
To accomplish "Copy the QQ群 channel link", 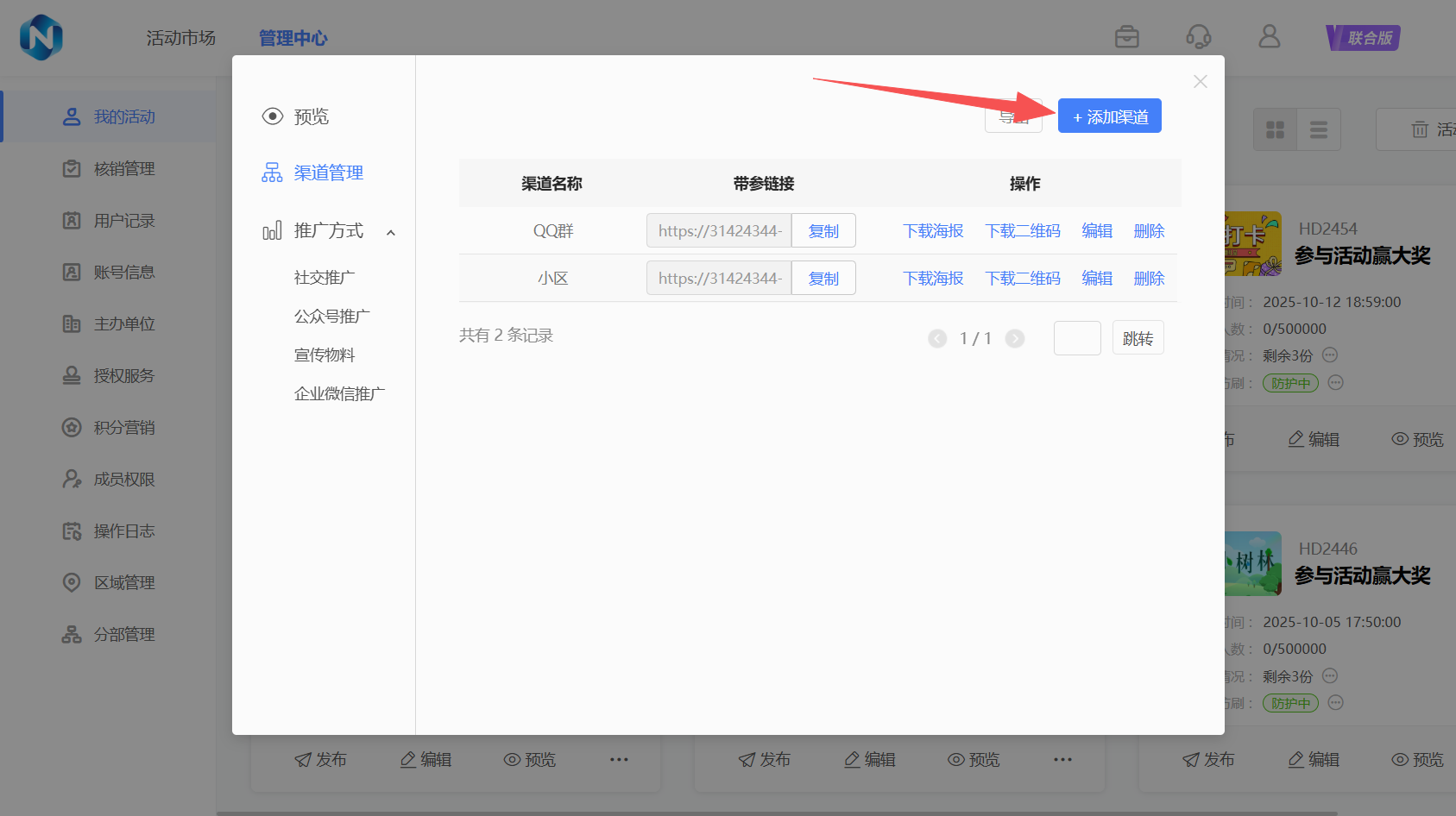I will pyautogui.click(x=823, y=231).
